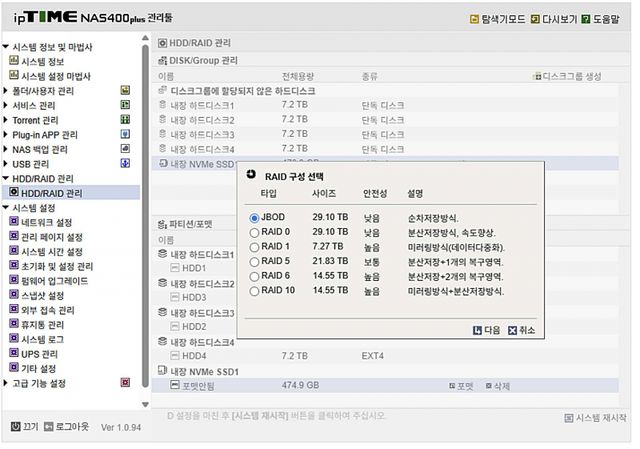Screen dimensions: 640x449
Task: Click the USB 관리 status icon
Action: [x=126, y=163]
